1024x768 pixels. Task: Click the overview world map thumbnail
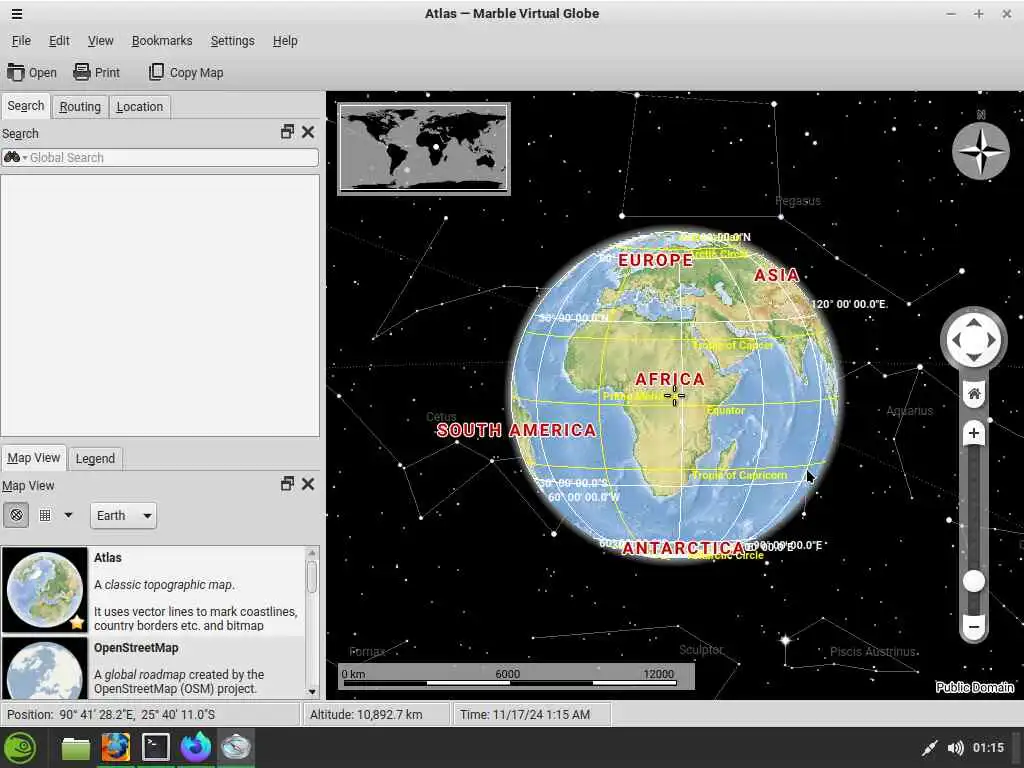pyautogui.click(x=423, y=149)
